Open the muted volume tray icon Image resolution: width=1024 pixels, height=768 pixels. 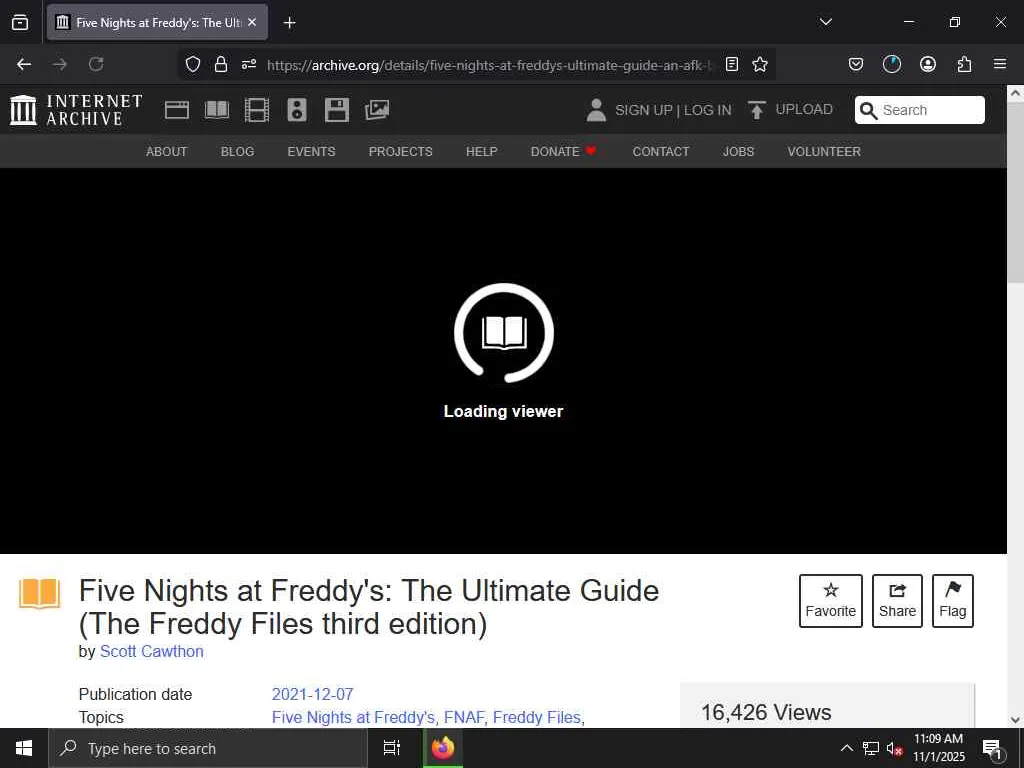[x=895, y=748]
